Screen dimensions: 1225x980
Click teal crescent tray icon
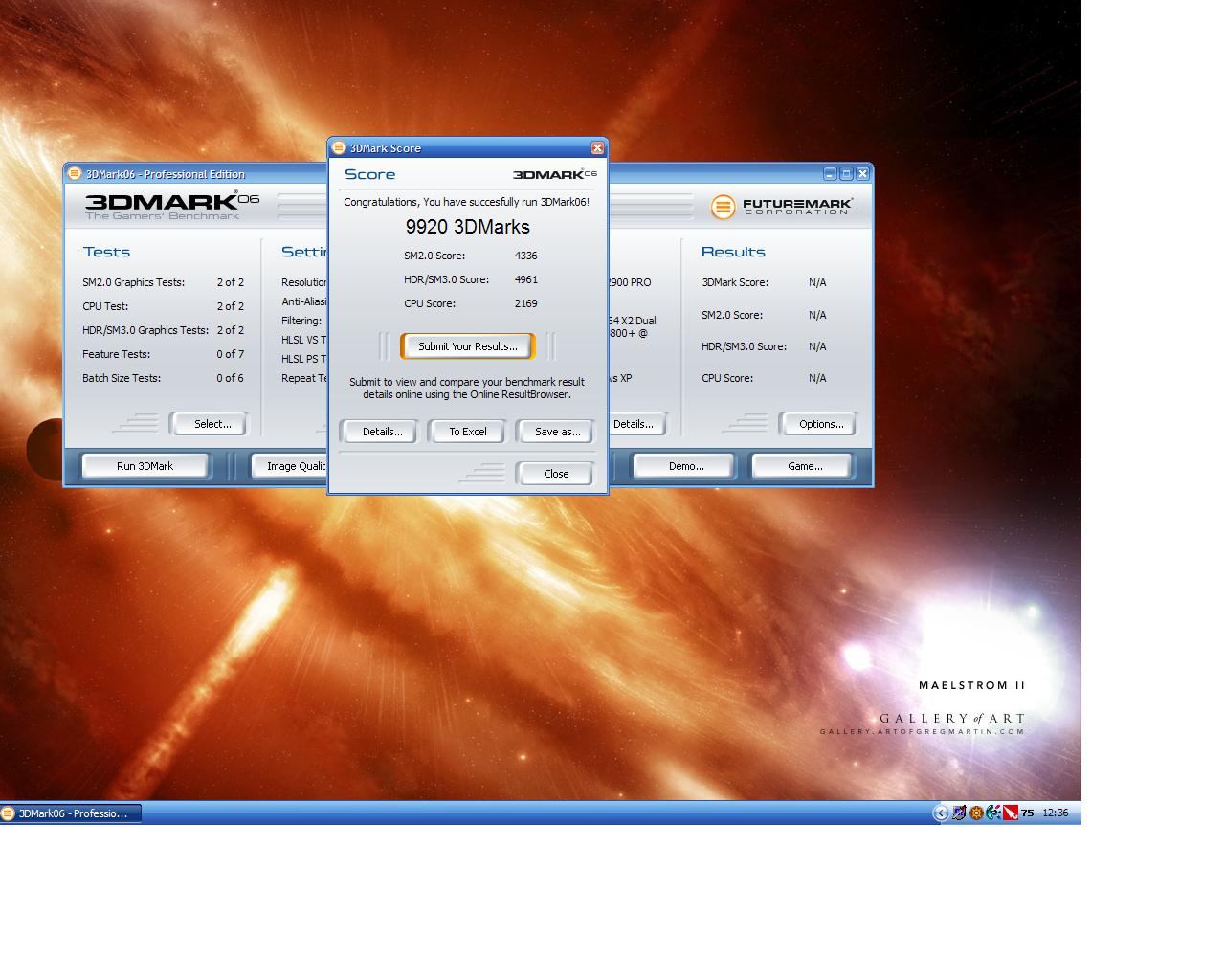pos(993,813)
